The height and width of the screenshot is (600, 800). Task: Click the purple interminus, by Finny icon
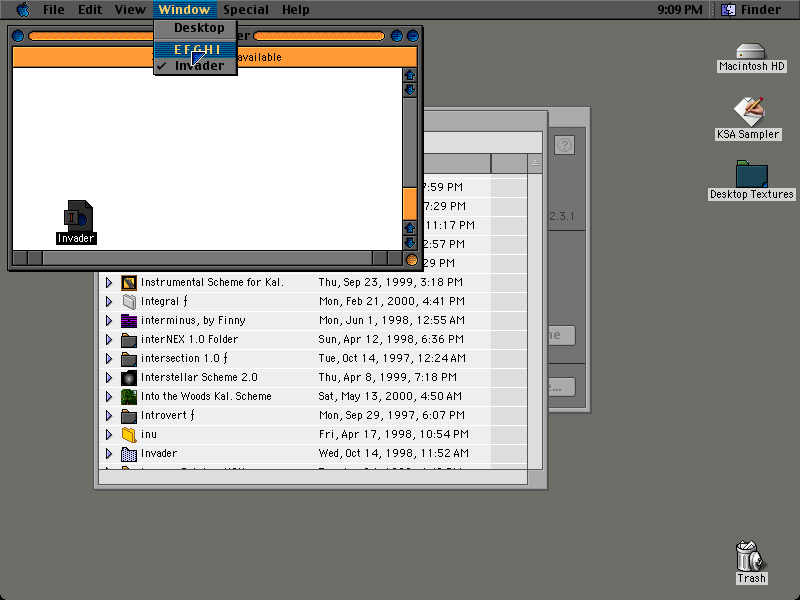[129, 320]
